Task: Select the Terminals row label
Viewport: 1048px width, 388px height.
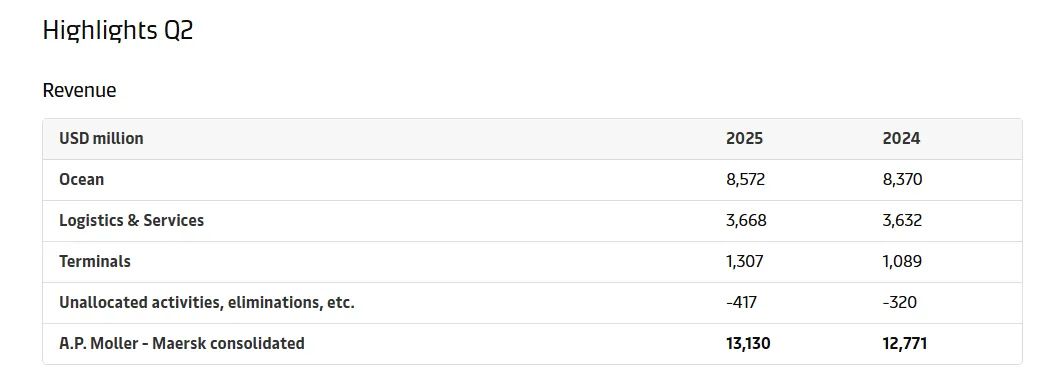Action: 95,261
